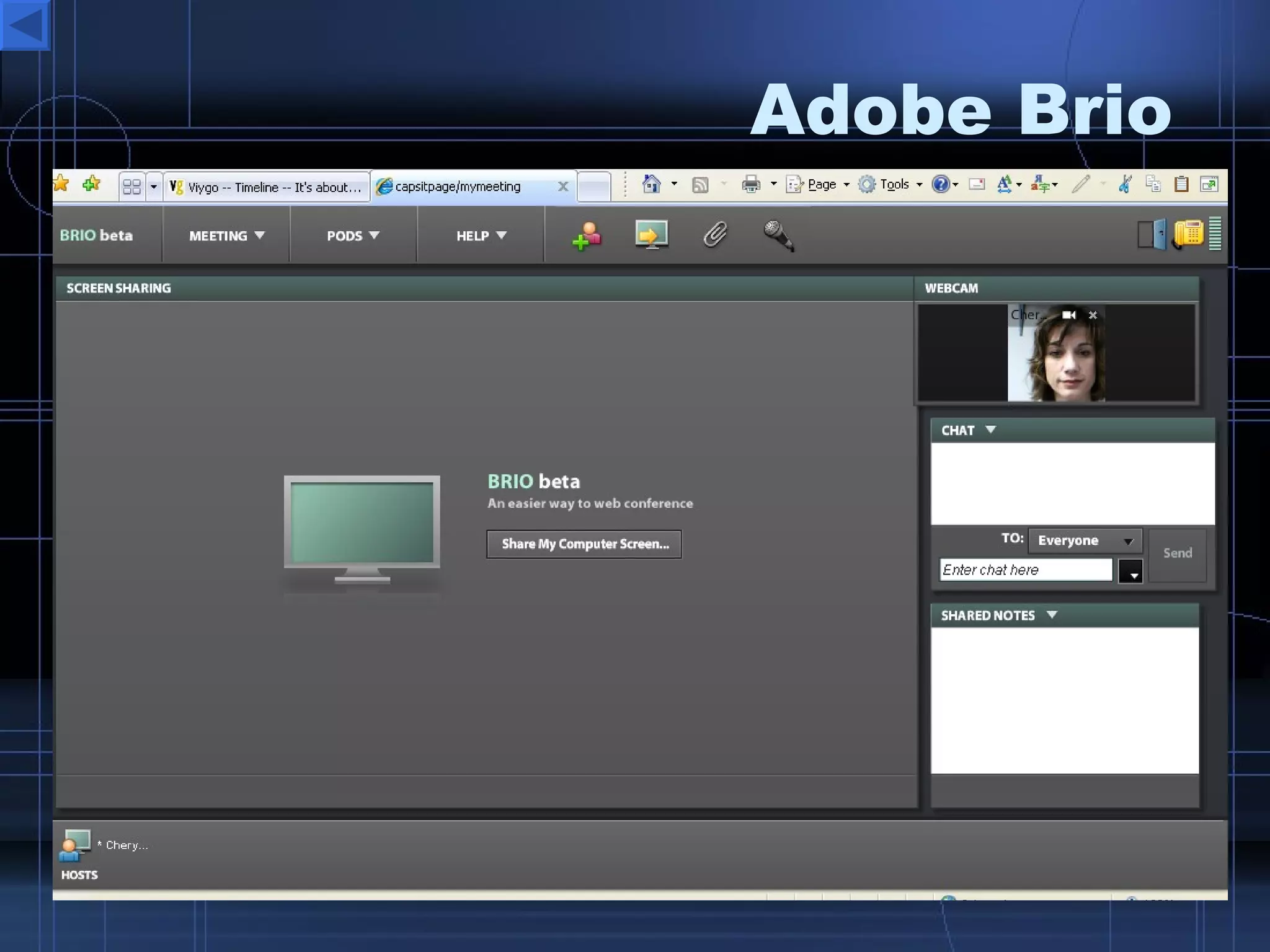Image resolution: width=1270 pixels, height=952 pixels.
Task: Click the Cut scissors icon
Action: (x=1125, y=184)
